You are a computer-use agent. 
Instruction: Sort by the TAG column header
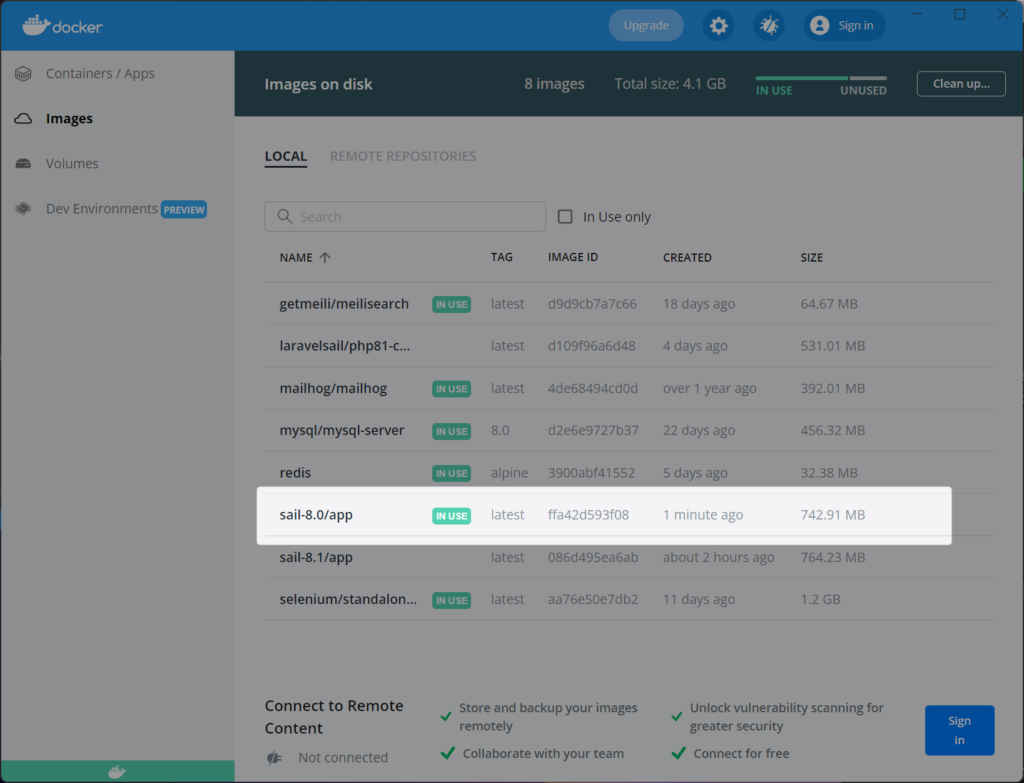coord(502,257)
